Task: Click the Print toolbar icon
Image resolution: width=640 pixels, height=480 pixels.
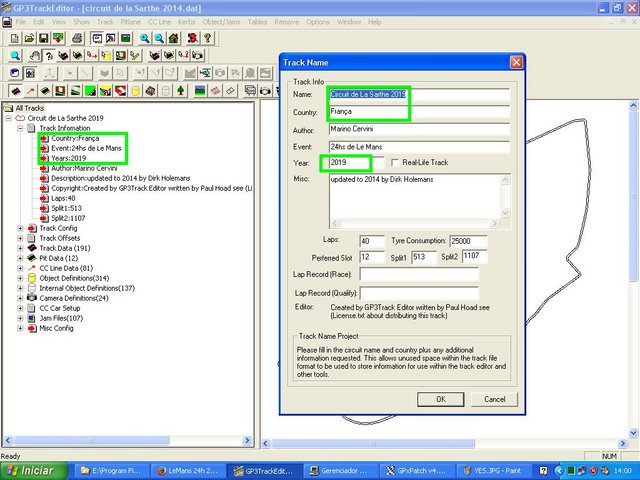Action: click(77, 38)
